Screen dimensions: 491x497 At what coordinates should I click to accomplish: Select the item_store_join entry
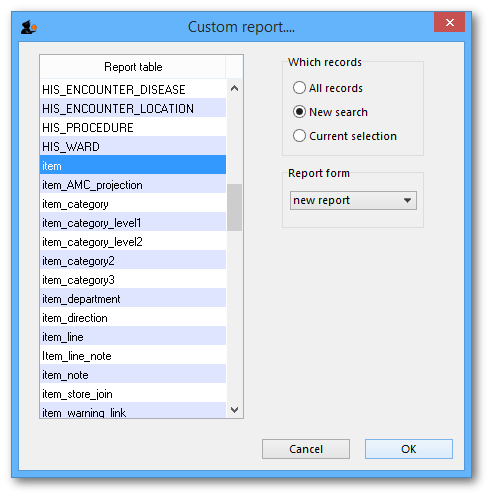click(x=133, y=393)
